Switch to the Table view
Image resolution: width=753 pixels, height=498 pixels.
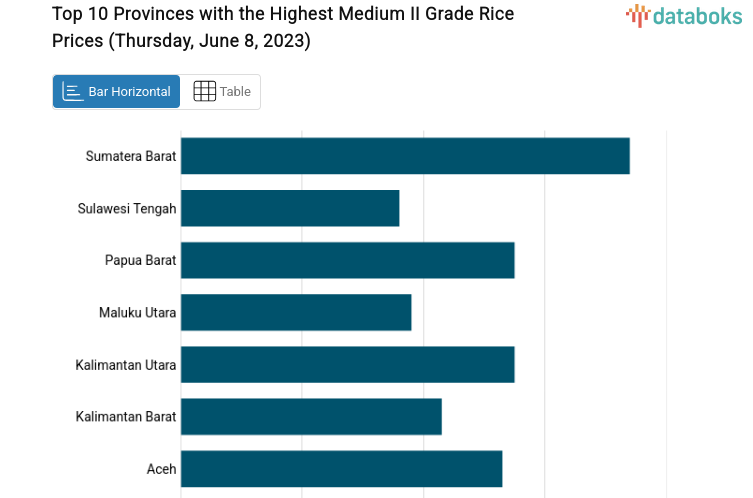221,92
